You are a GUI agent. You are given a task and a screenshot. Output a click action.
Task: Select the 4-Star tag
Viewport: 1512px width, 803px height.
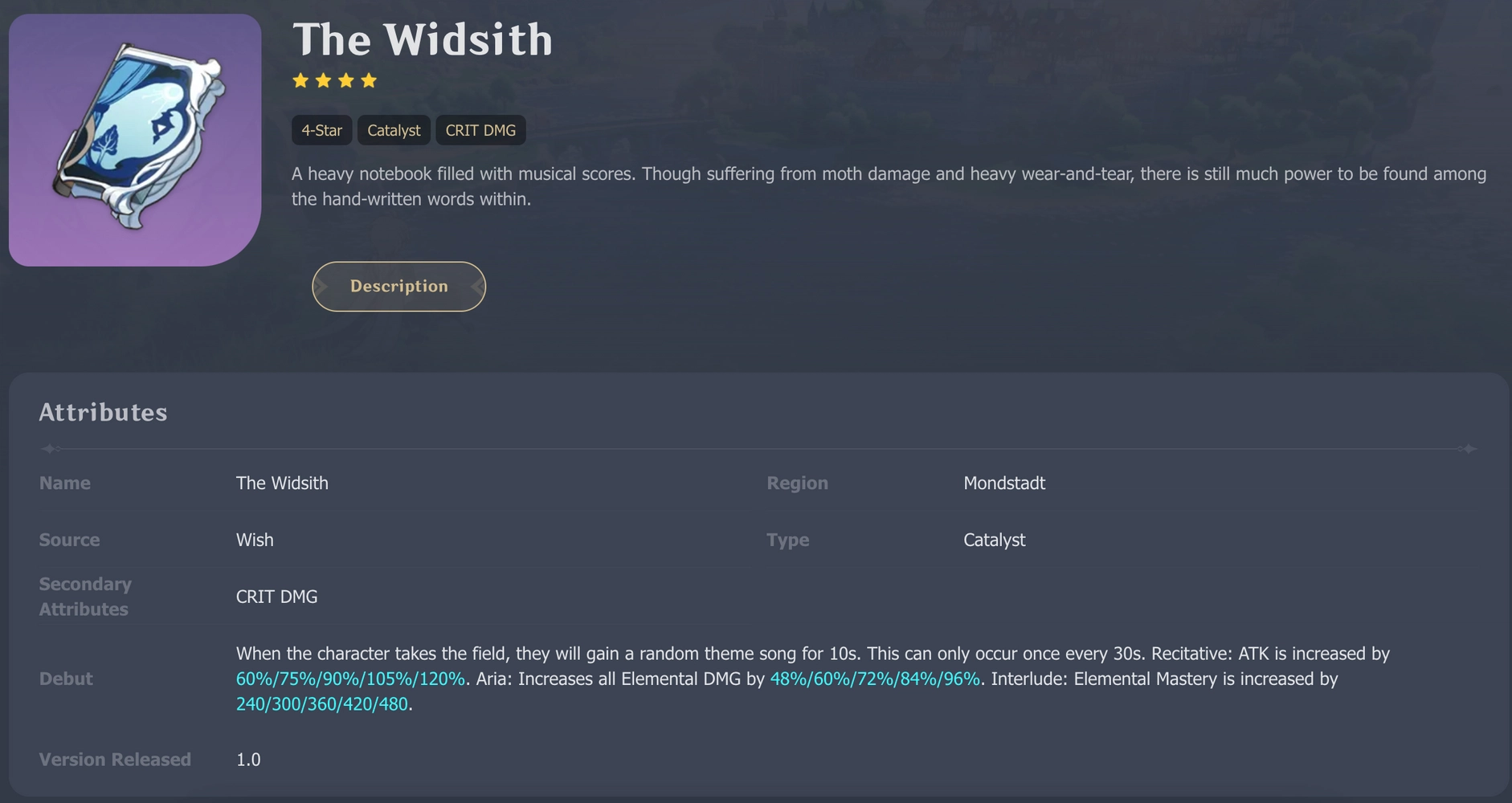[x=321, y=130]
